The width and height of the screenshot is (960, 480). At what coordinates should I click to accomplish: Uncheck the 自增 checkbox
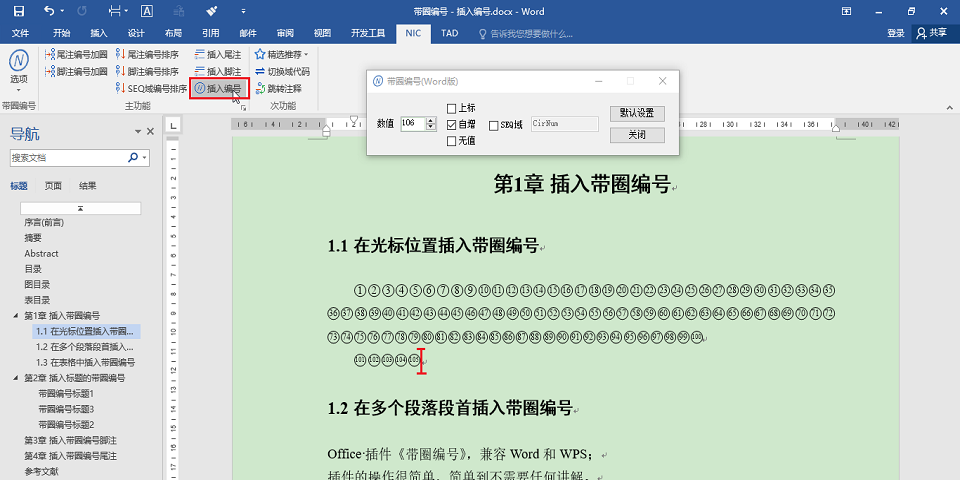point(451,125)
